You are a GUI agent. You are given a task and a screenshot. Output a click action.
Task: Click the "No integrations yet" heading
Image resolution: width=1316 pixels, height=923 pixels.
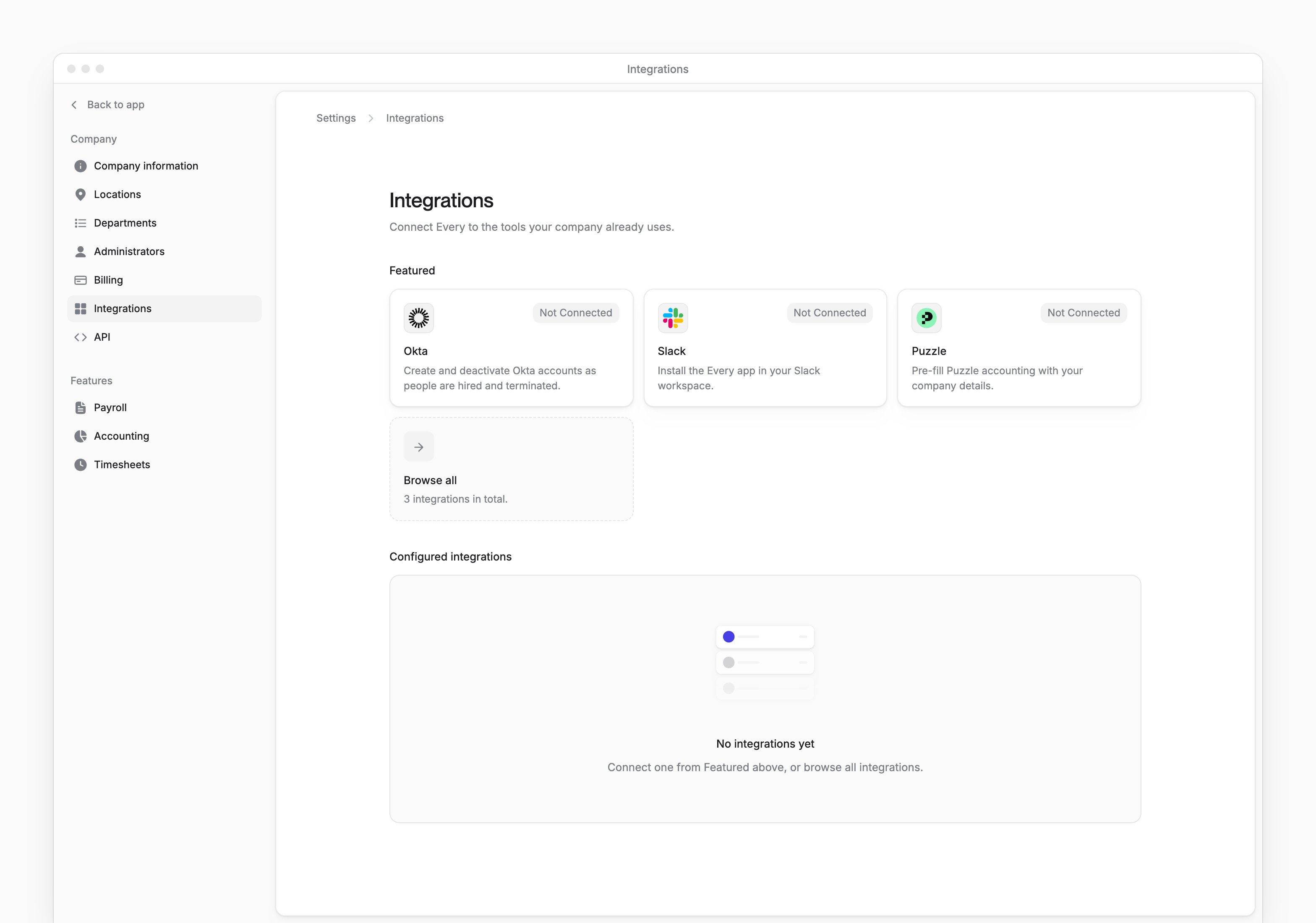click(765, 744)
